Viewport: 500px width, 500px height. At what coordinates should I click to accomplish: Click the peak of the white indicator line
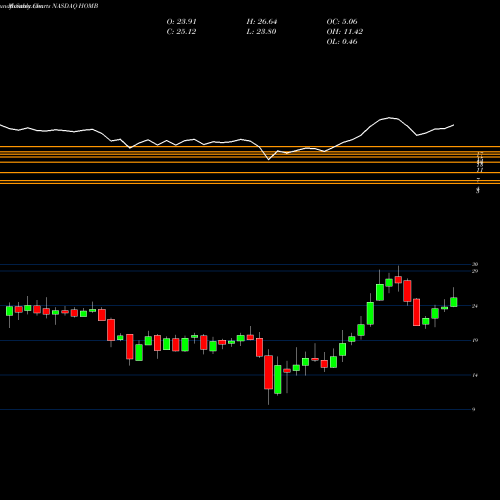[x=389, y=118]
